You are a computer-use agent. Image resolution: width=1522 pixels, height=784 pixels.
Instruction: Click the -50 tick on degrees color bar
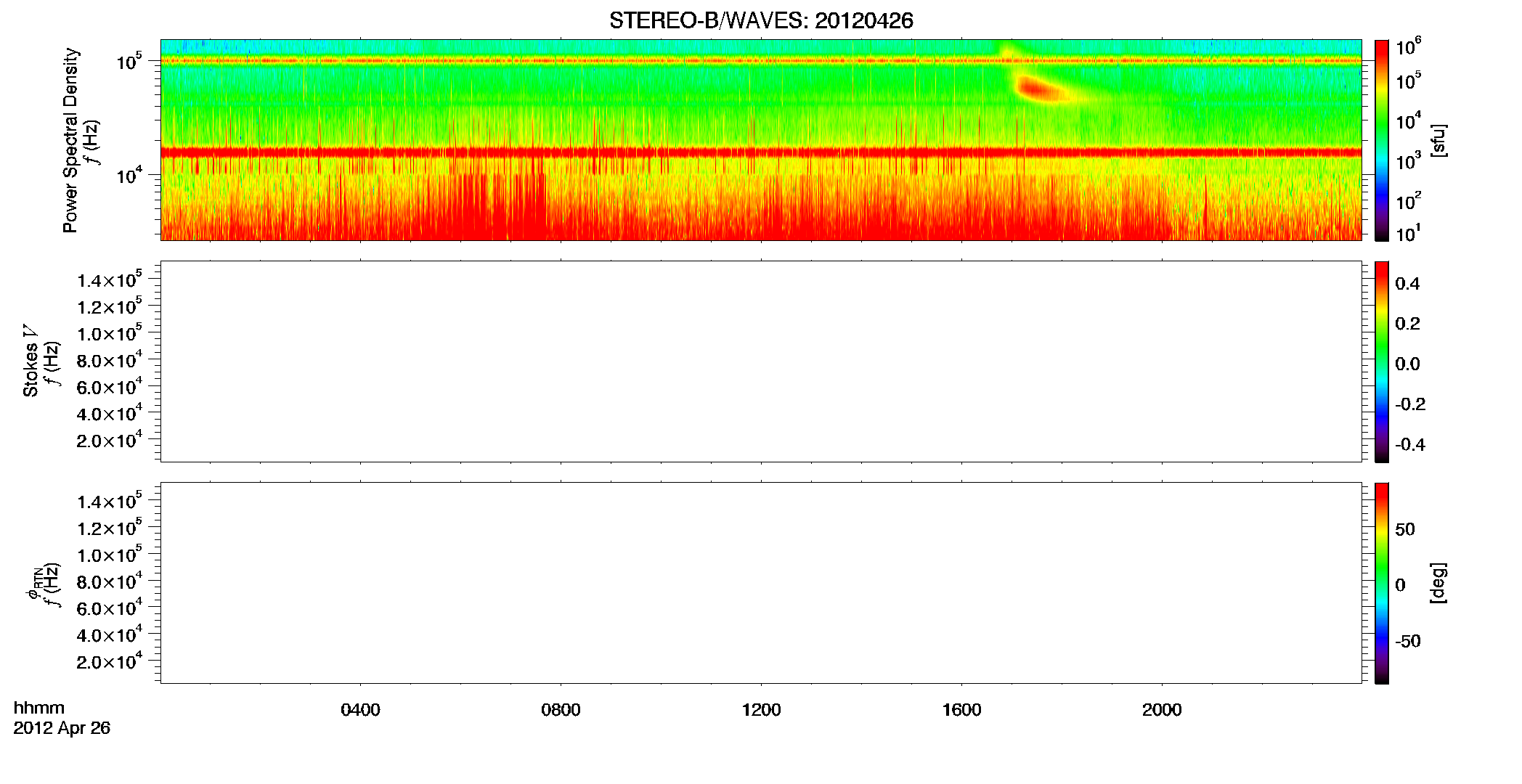1407,642
